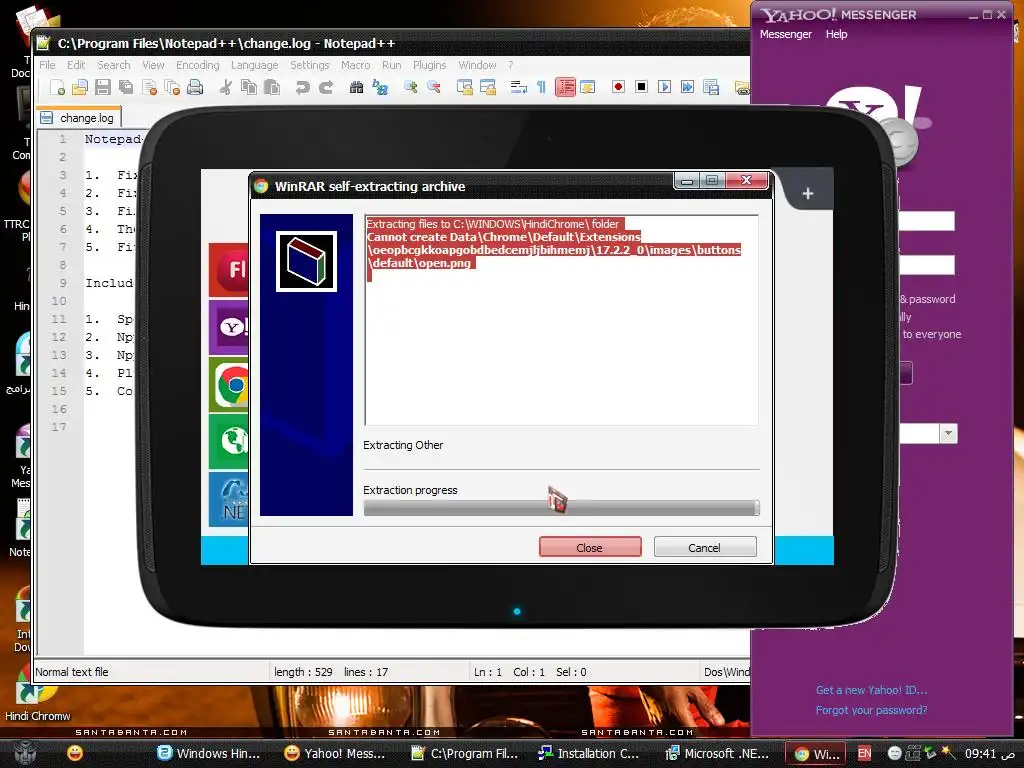
Task: Click Undo arrow in Notepad++ toolbar
Action: pyautogui.click(x=302, y=87)
